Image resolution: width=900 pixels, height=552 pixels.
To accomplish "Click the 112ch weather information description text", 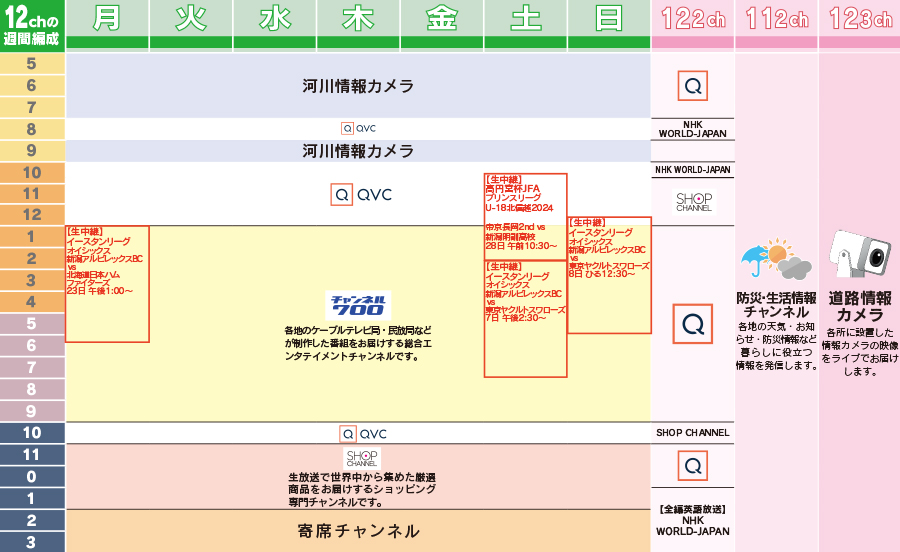I will 776,346.
